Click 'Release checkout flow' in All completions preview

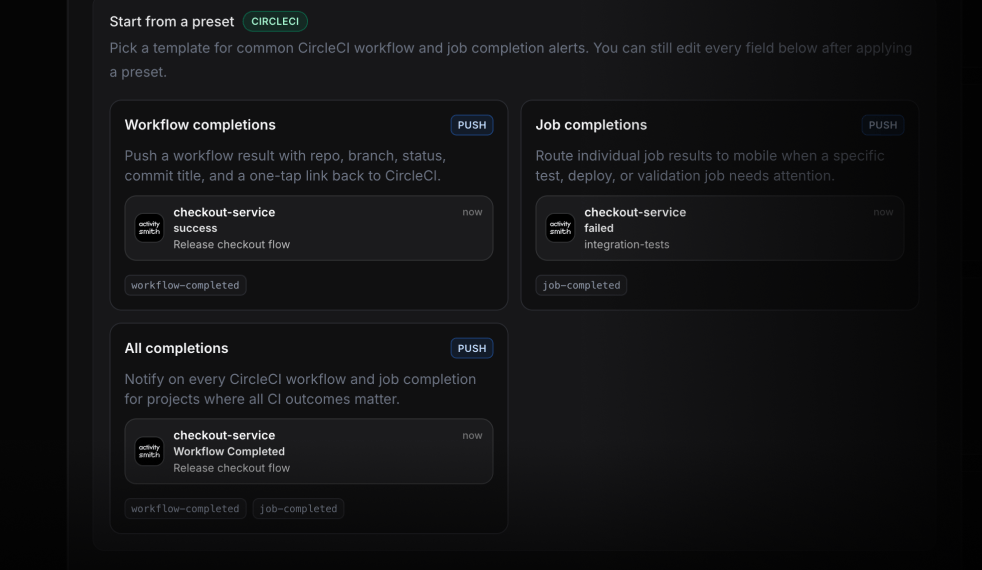[232, 468]
